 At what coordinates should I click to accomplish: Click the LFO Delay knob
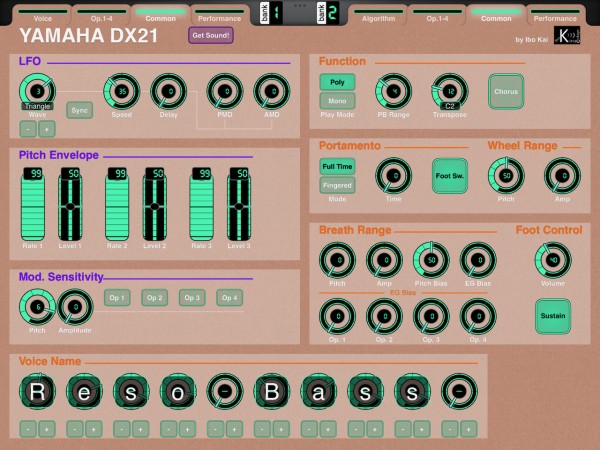coord(169,91)
